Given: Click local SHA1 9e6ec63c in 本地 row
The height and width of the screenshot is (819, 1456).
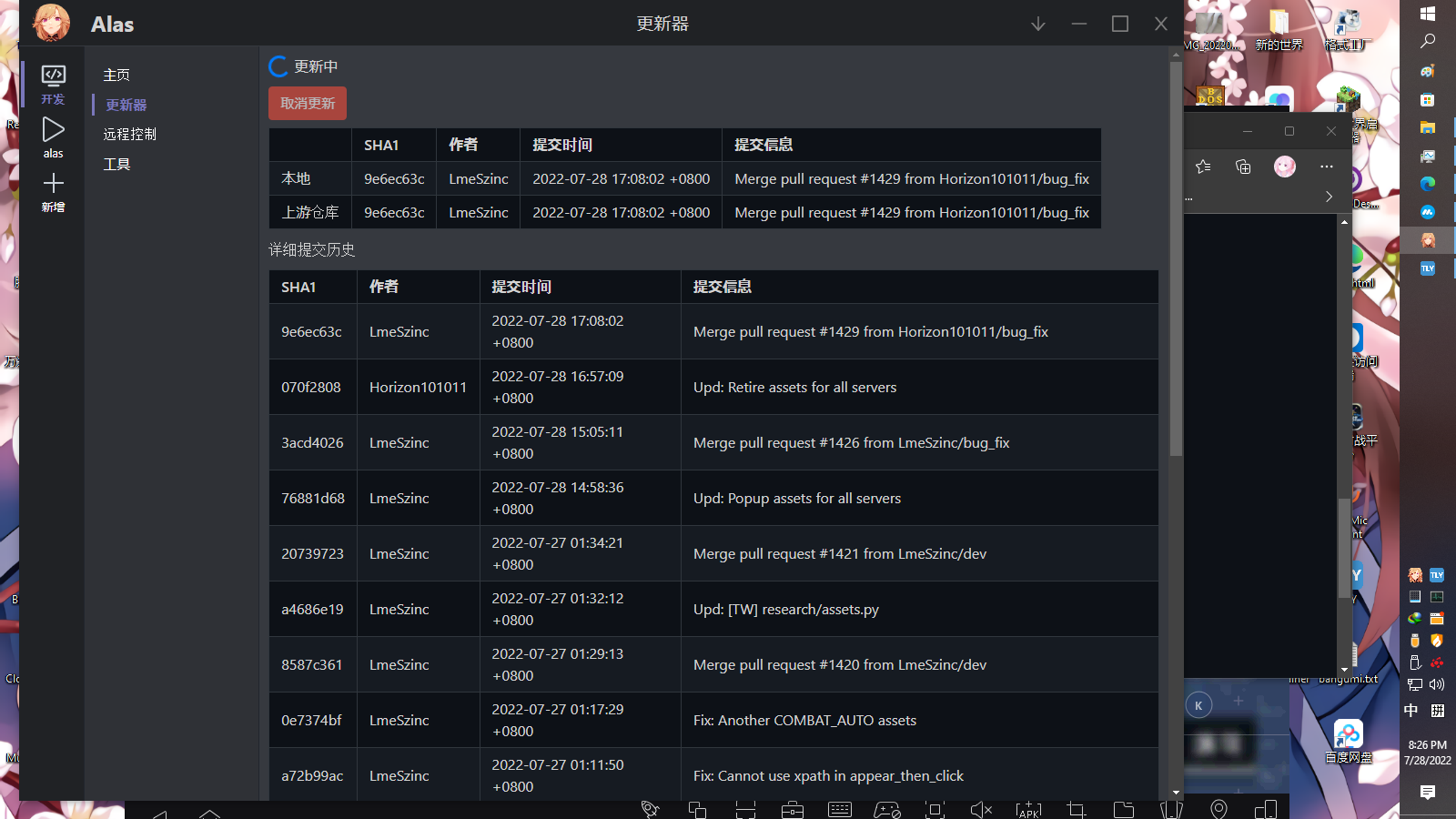Looking at the screenshot, I should coord(394,179).
